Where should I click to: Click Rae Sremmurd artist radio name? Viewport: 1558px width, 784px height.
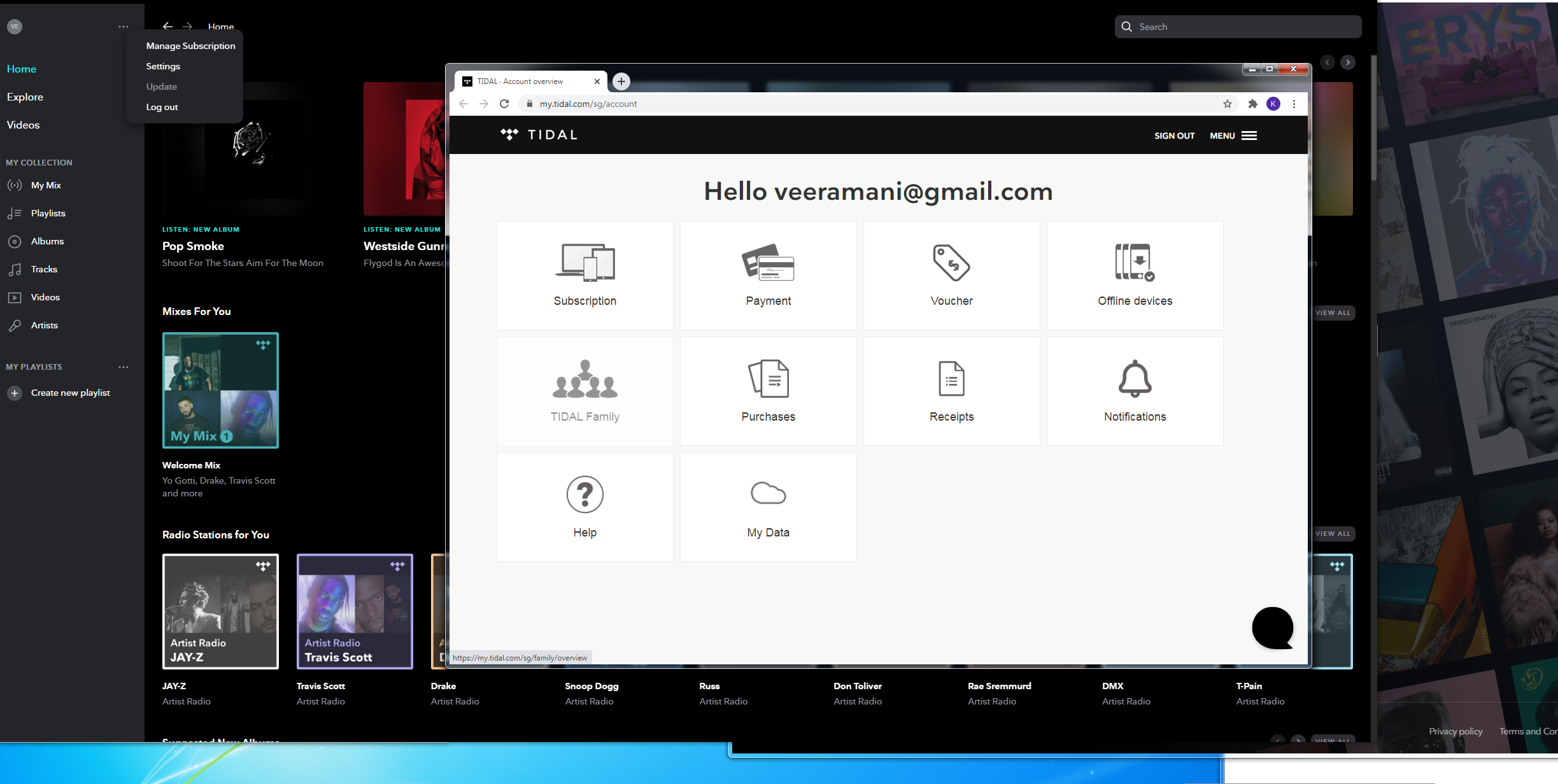pyautogui.click(x=999, y=686)
